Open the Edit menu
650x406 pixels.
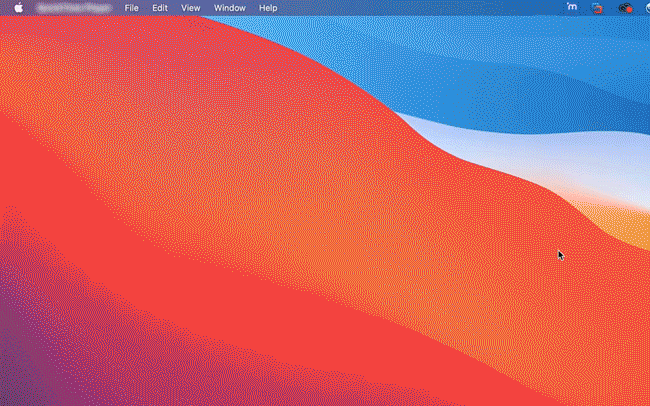pos(160,8)
